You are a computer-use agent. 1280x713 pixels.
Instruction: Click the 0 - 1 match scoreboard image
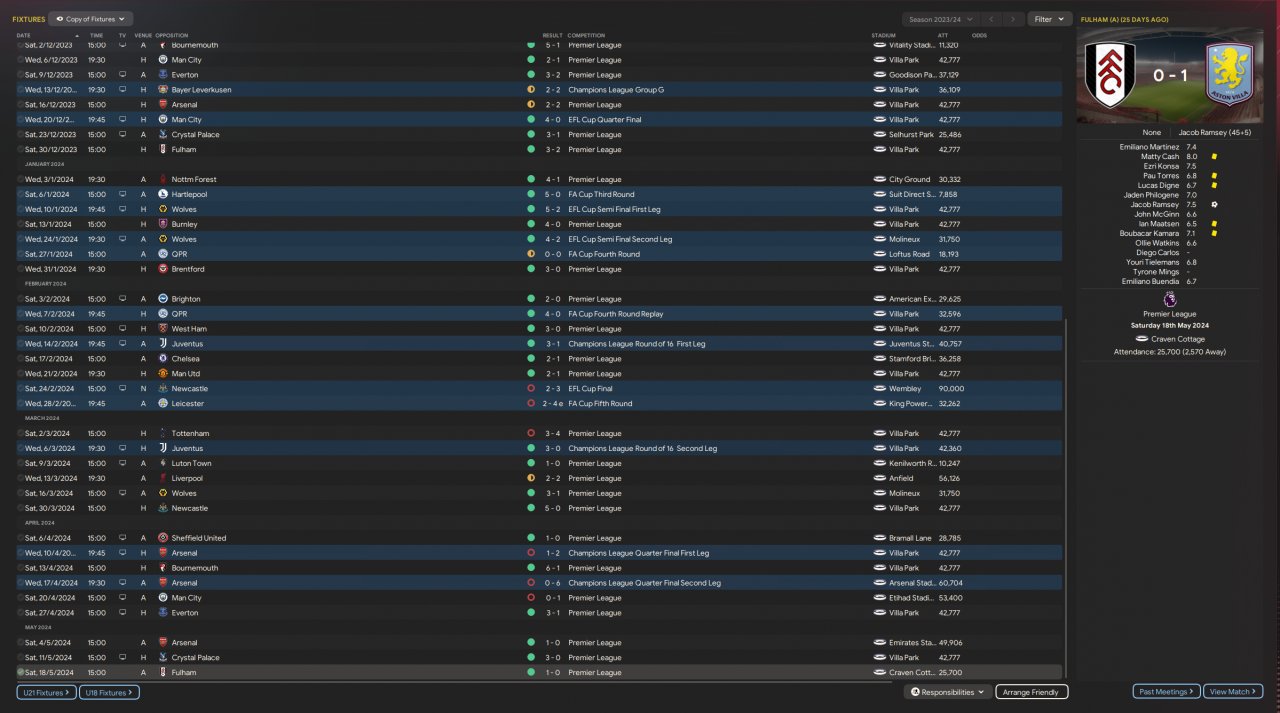(1170, 76)
